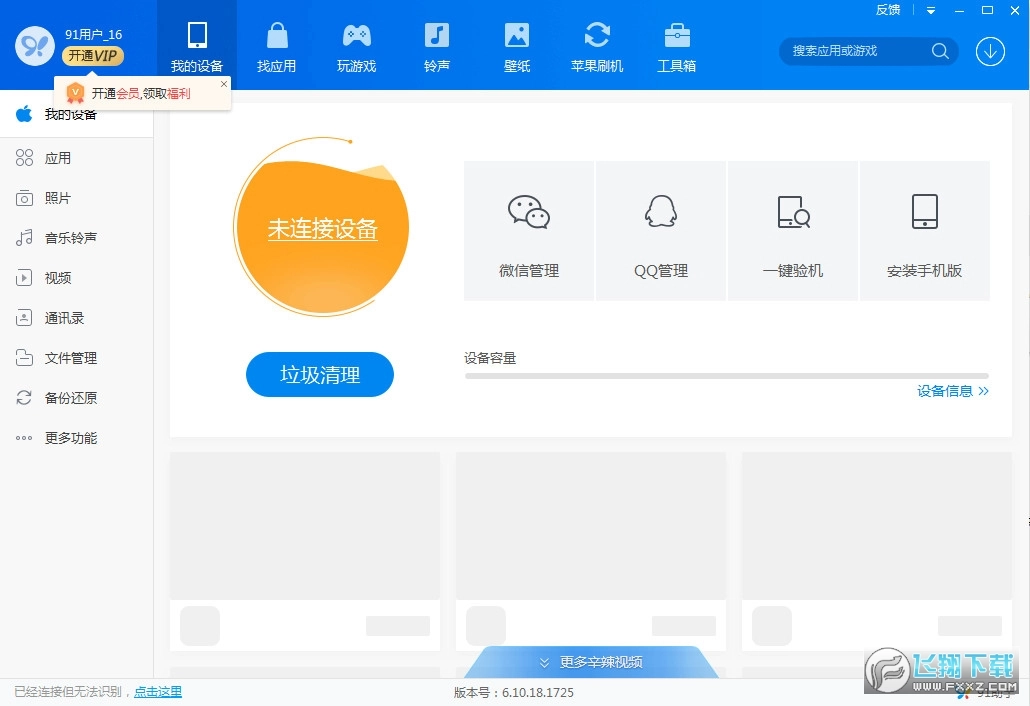
Task: Open QQ管理 management panel
Action: coord(660,230)
